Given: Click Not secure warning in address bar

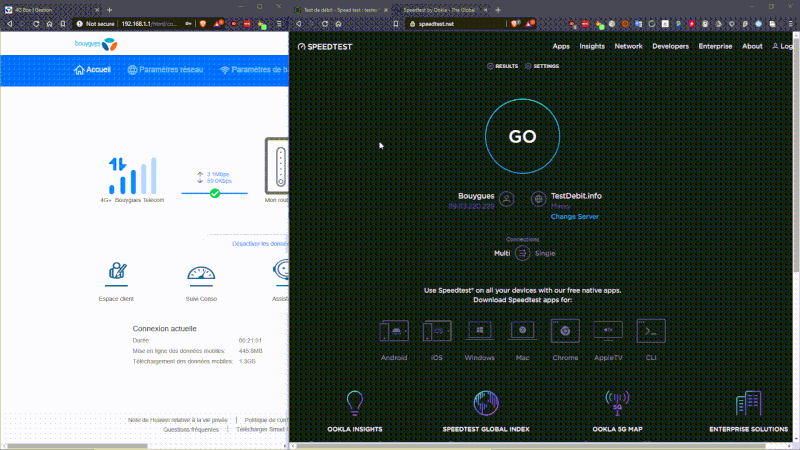Looking at the screenshot, I should [95, 24].
